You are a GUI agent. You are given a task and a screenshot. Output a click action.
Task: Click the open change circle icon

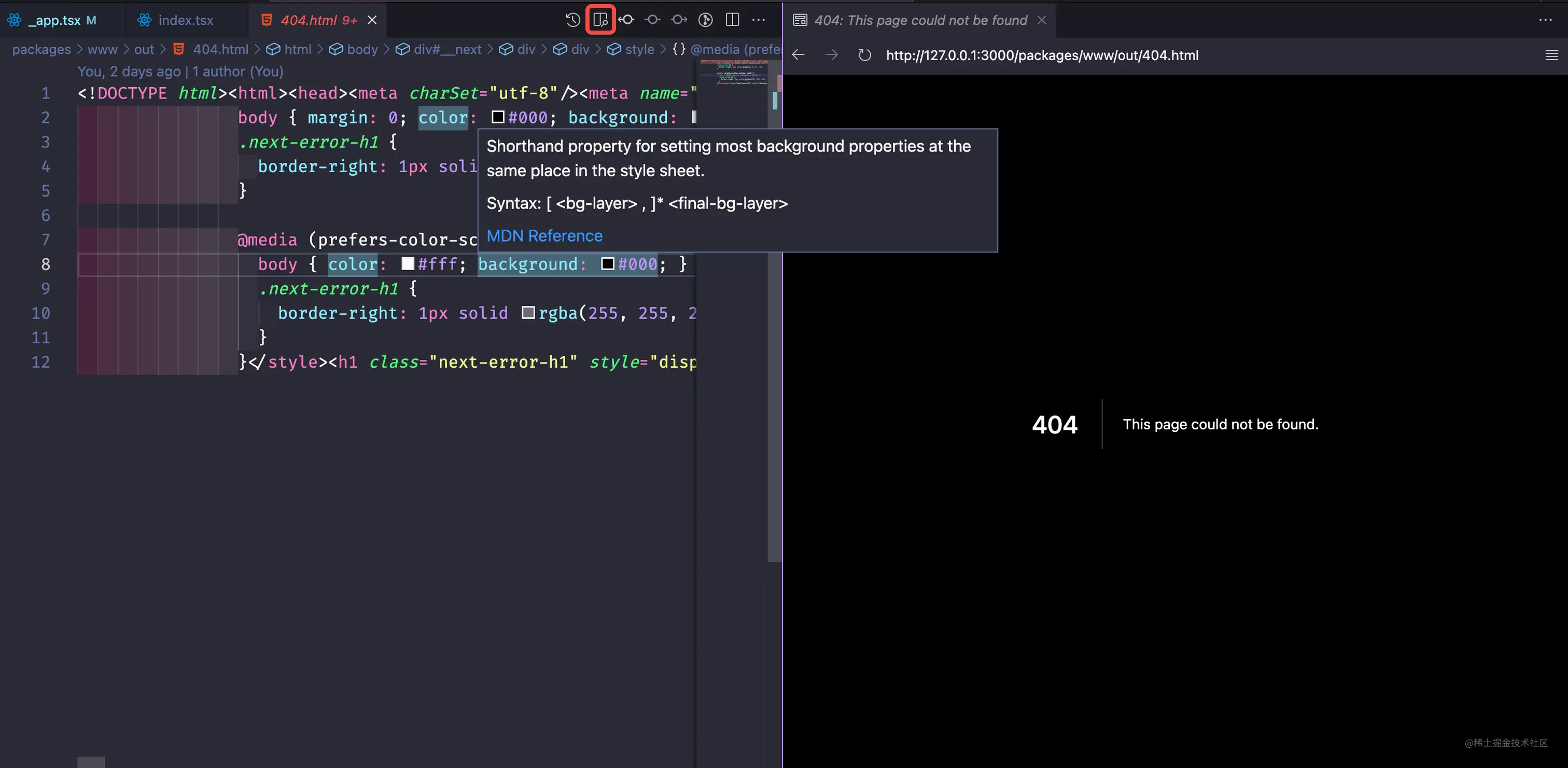coord(652,20)
